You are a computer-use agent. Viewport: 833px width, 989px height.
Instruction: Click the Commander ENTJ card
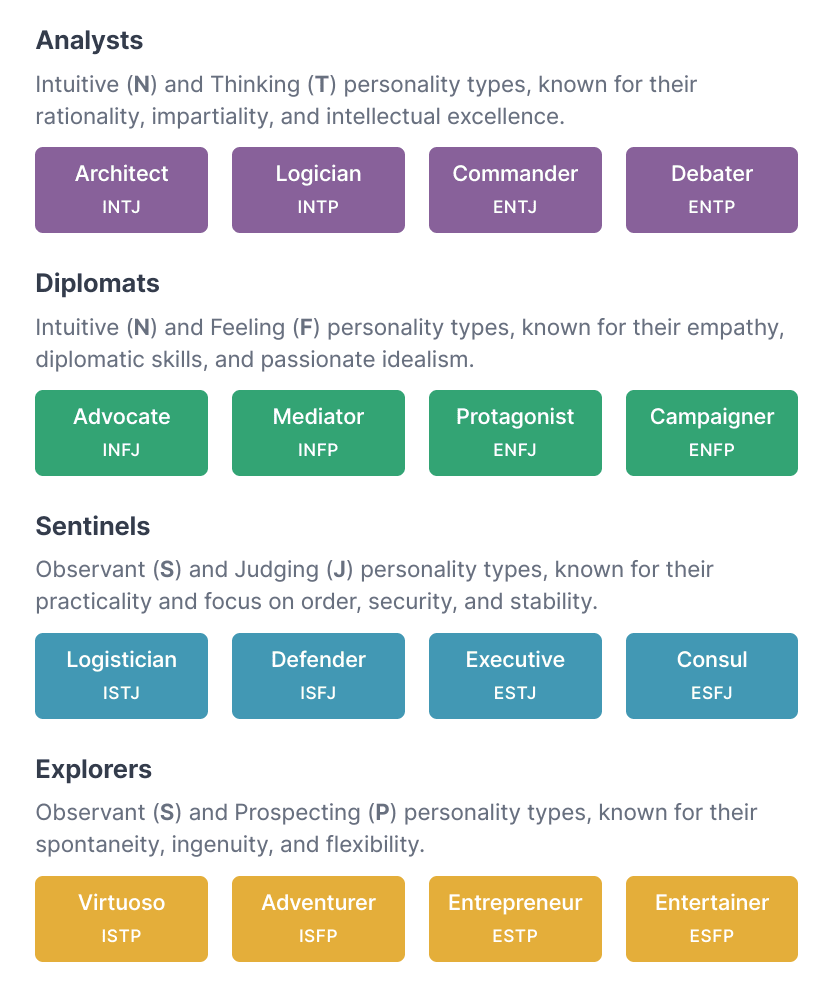pos(515,189)
